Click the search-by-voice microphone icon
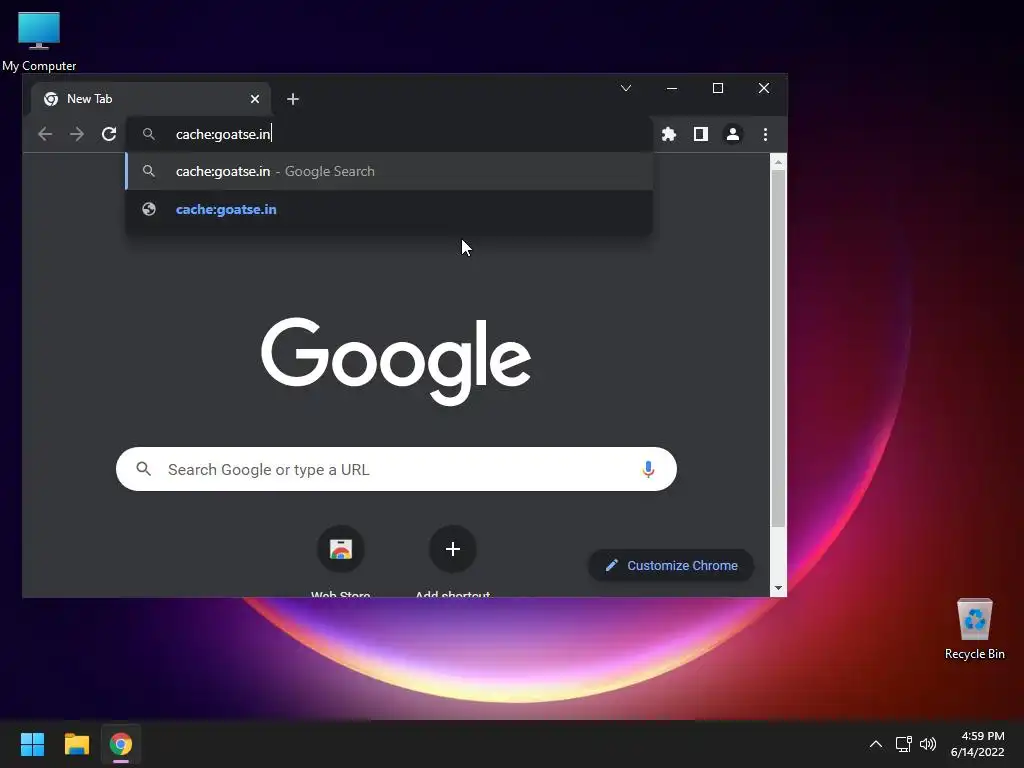This screenshot has width=1024, height=768. tap(648, 469)
